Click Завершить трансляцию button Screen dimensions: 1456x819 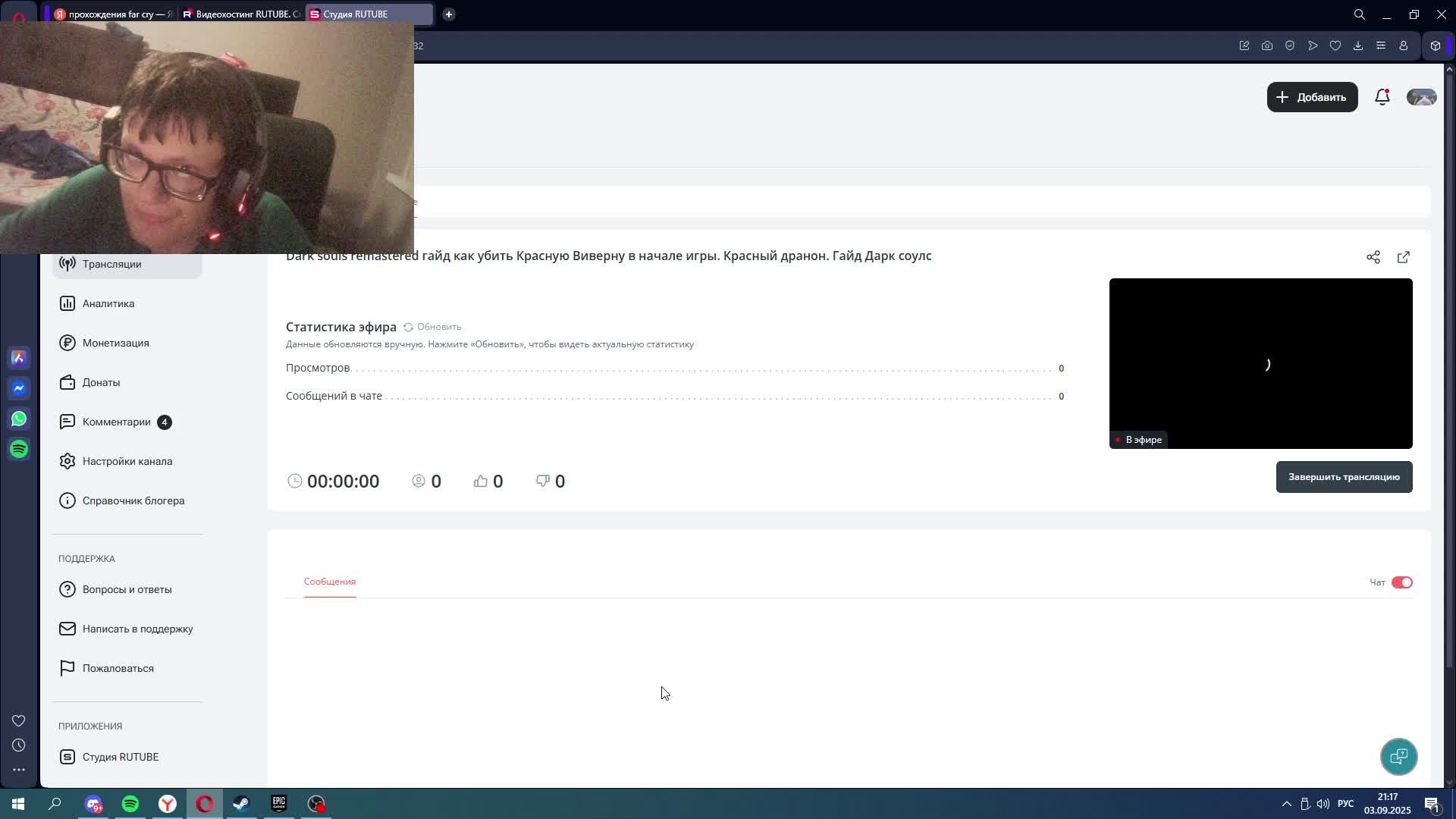pyautogui.click(x=1344, y=477)
